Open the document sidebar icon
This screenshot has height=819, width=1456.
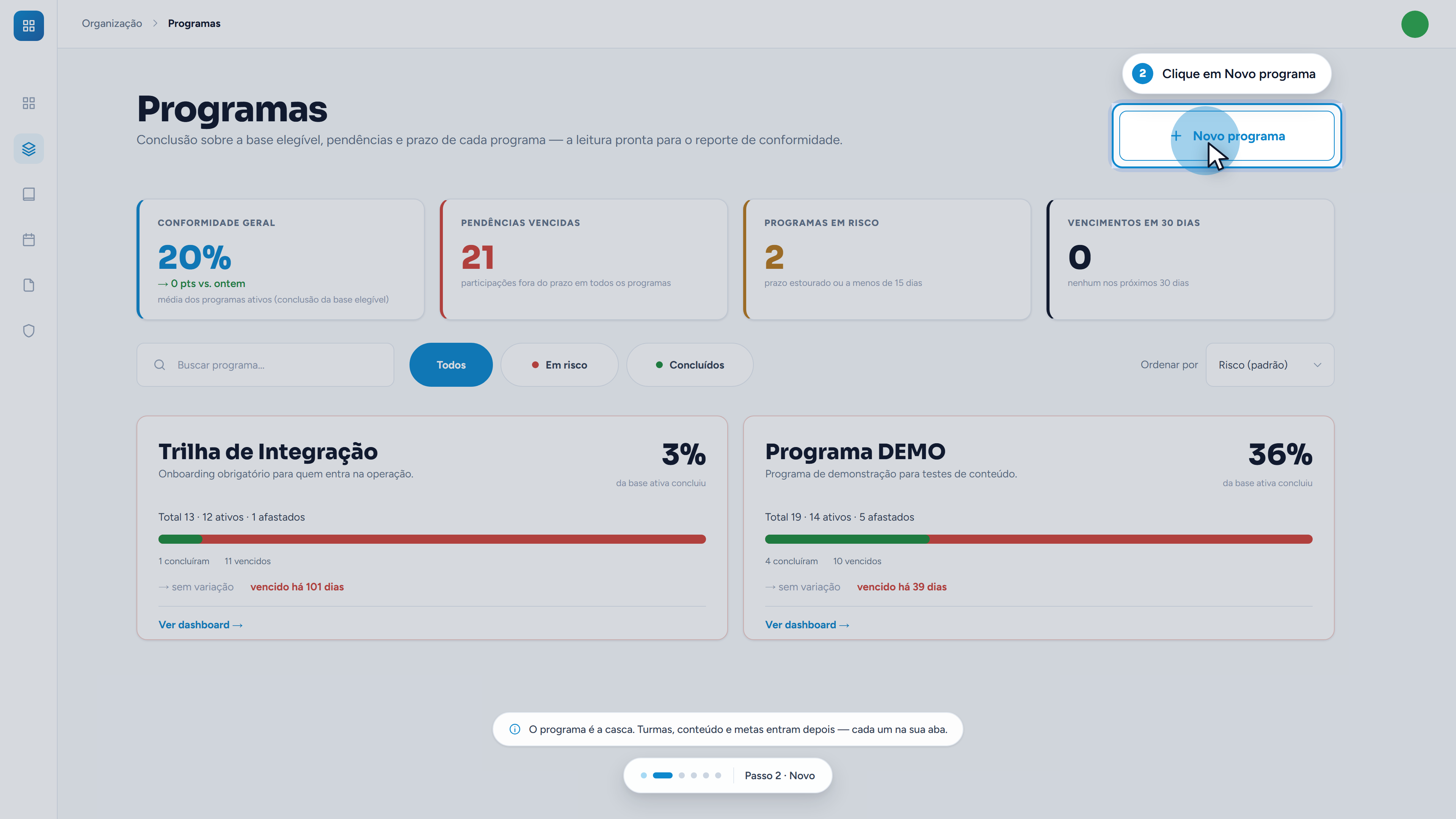[x=29, y=285]
